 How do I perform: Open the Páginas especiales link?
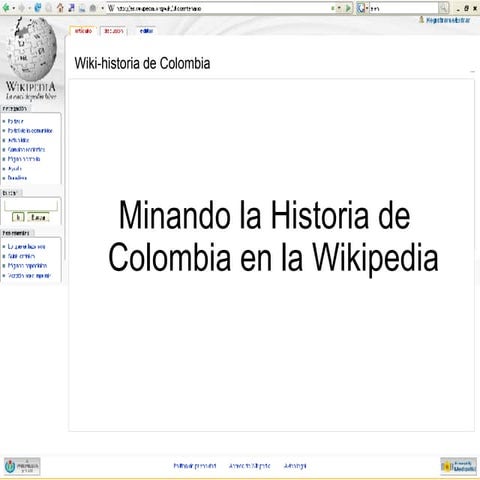click(x=27, y=266)
